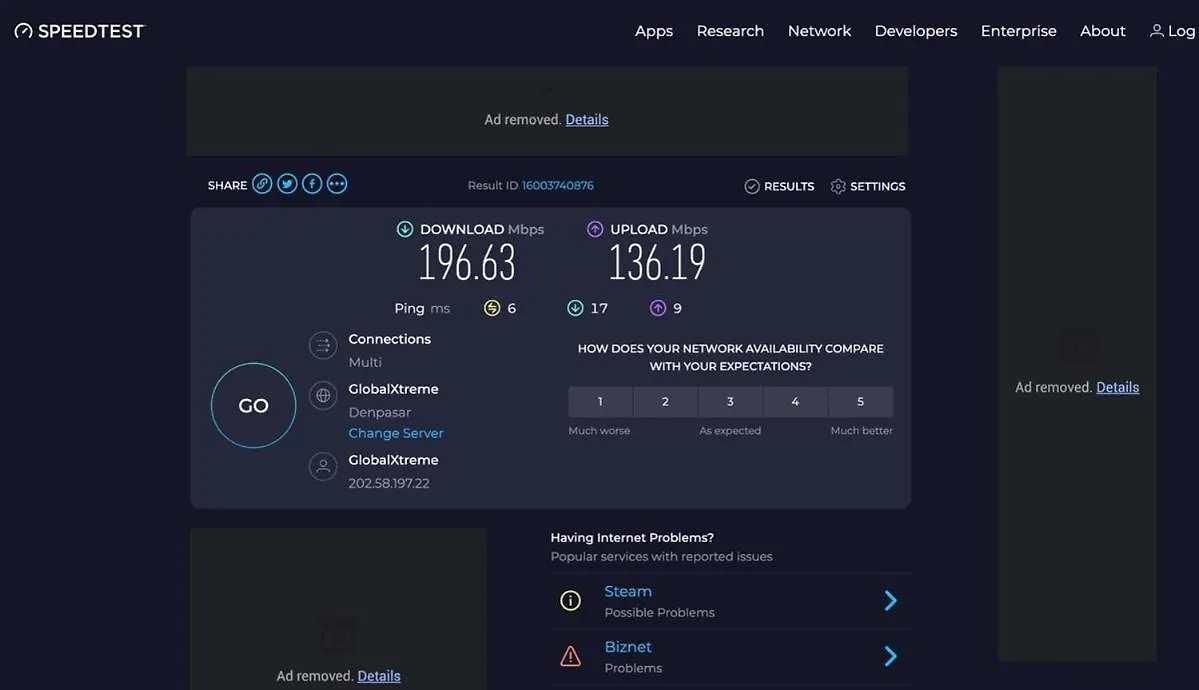This screenshot has width=1199, height=690.
Task: Click the IP address 202.58.197.22
Action: pos(388,483)
